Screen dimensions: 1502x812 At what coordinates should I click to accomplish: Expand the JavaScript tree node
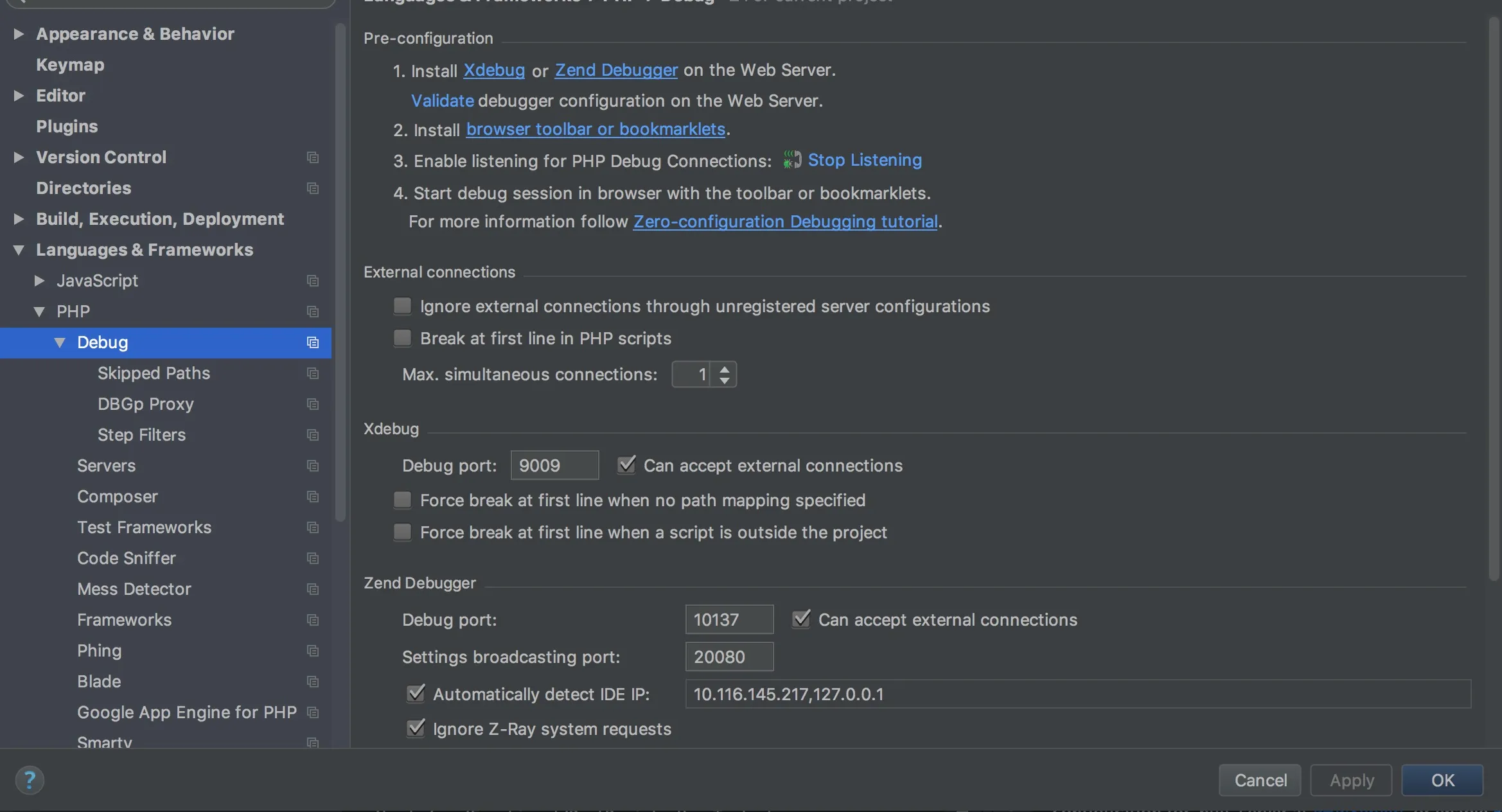coord(39,281)
